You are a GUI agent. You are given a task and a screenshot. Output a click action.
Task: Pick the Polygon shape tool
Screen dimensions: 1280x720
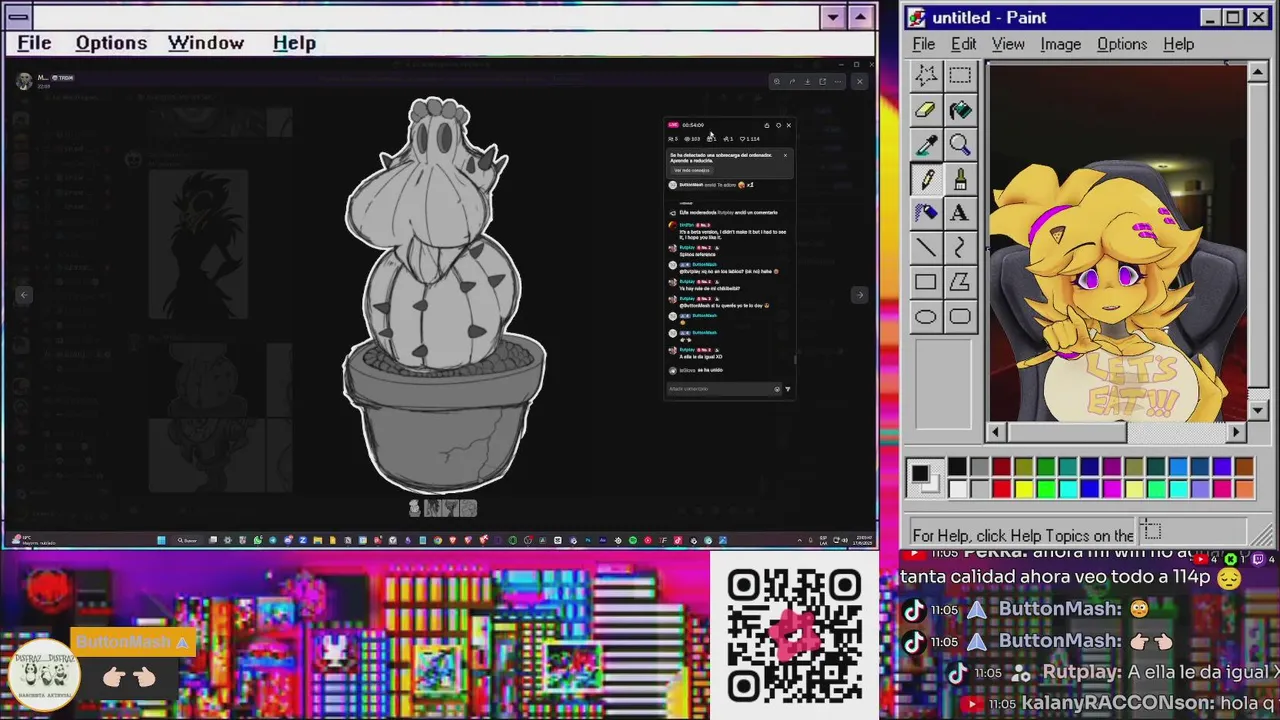(x=960, y=282)
